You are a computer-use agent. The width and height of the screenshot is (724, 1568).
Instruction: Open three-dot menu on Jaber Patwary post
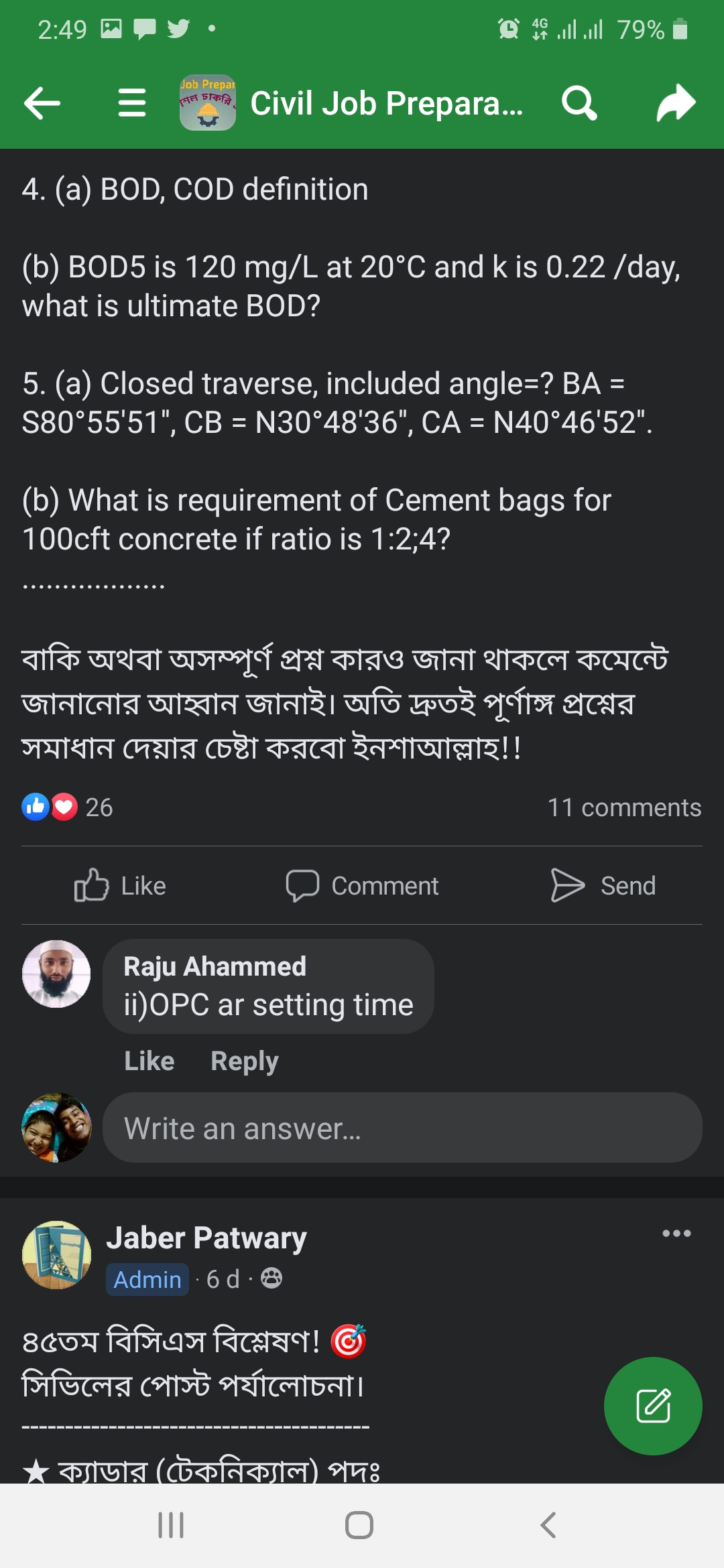click(x=676, y=1234)
